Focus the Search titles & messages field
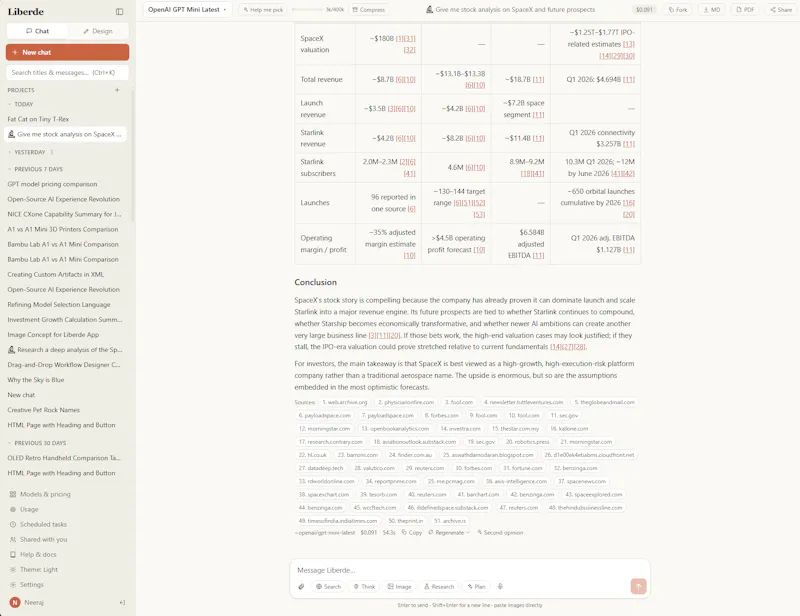 pyautogui.click(x=67, y=72)
